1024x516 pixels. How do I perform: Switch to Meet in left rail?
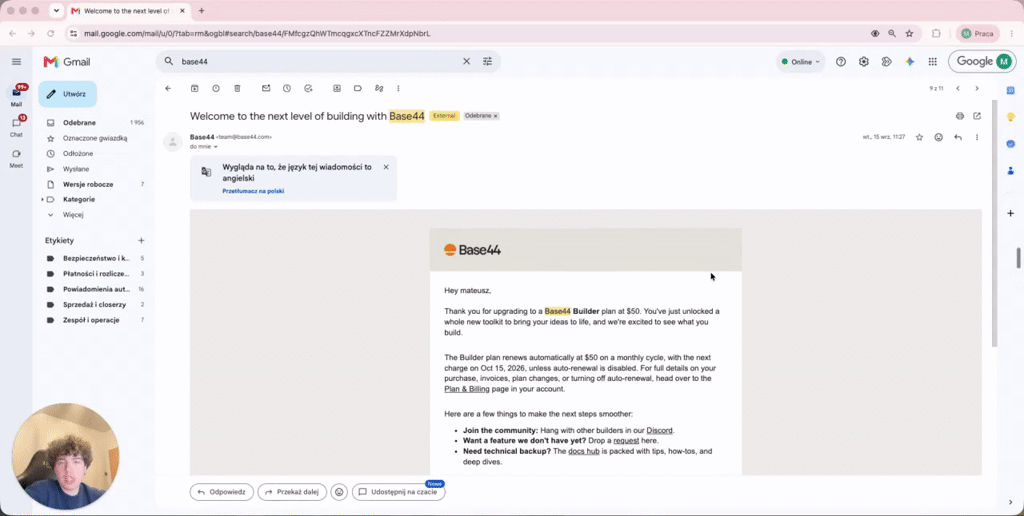[x=16, y=157]
